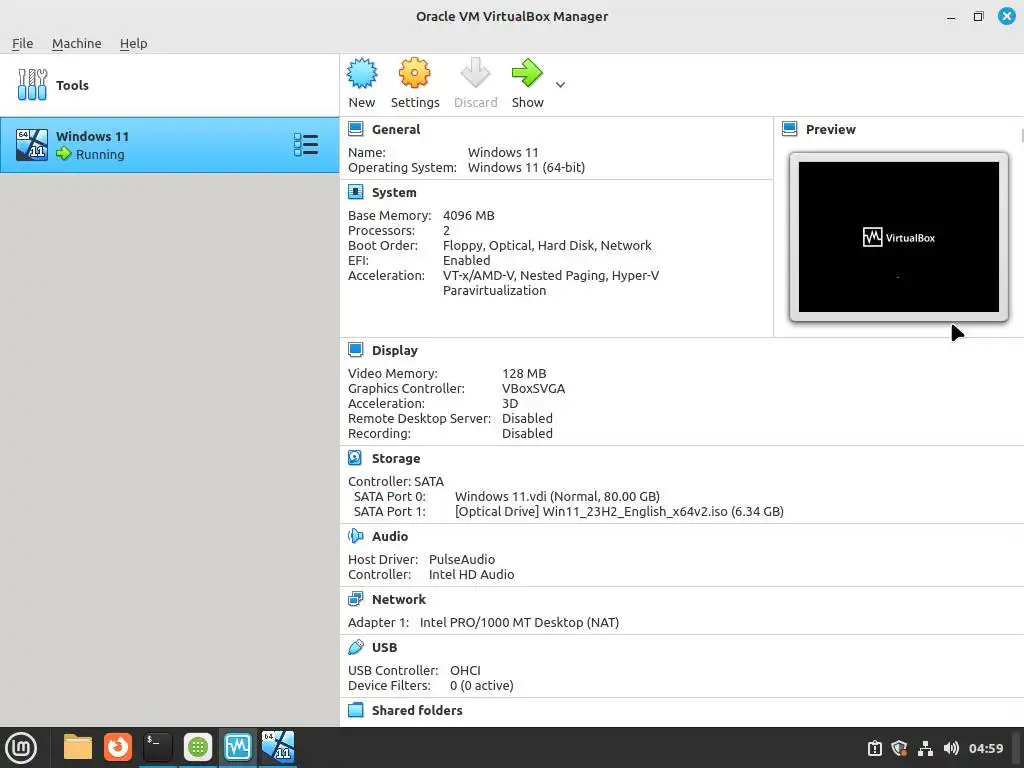Switch to the Windows 11 VM taskbar window
The width and height of the screenshot is (1024, 768).
[x=278, y=747]
